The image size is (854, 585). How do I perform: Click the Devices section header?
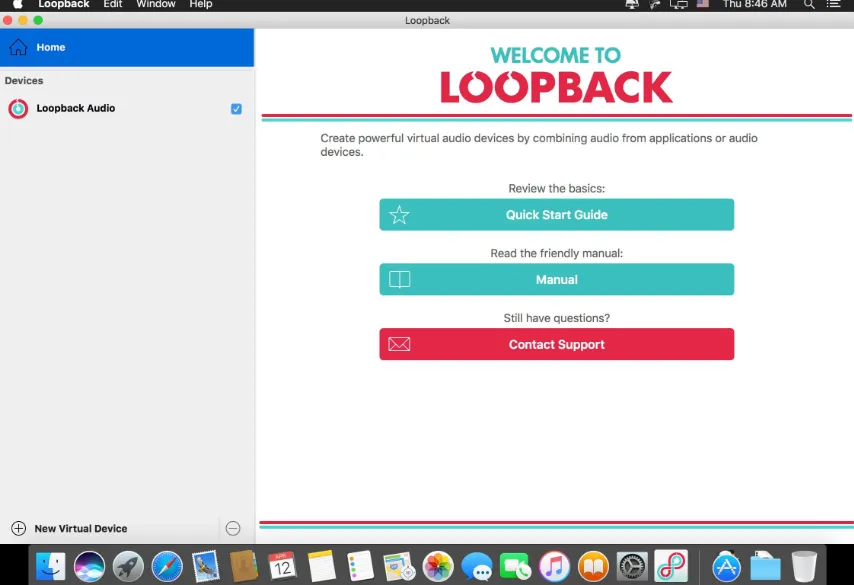click(x=24, y=81)
